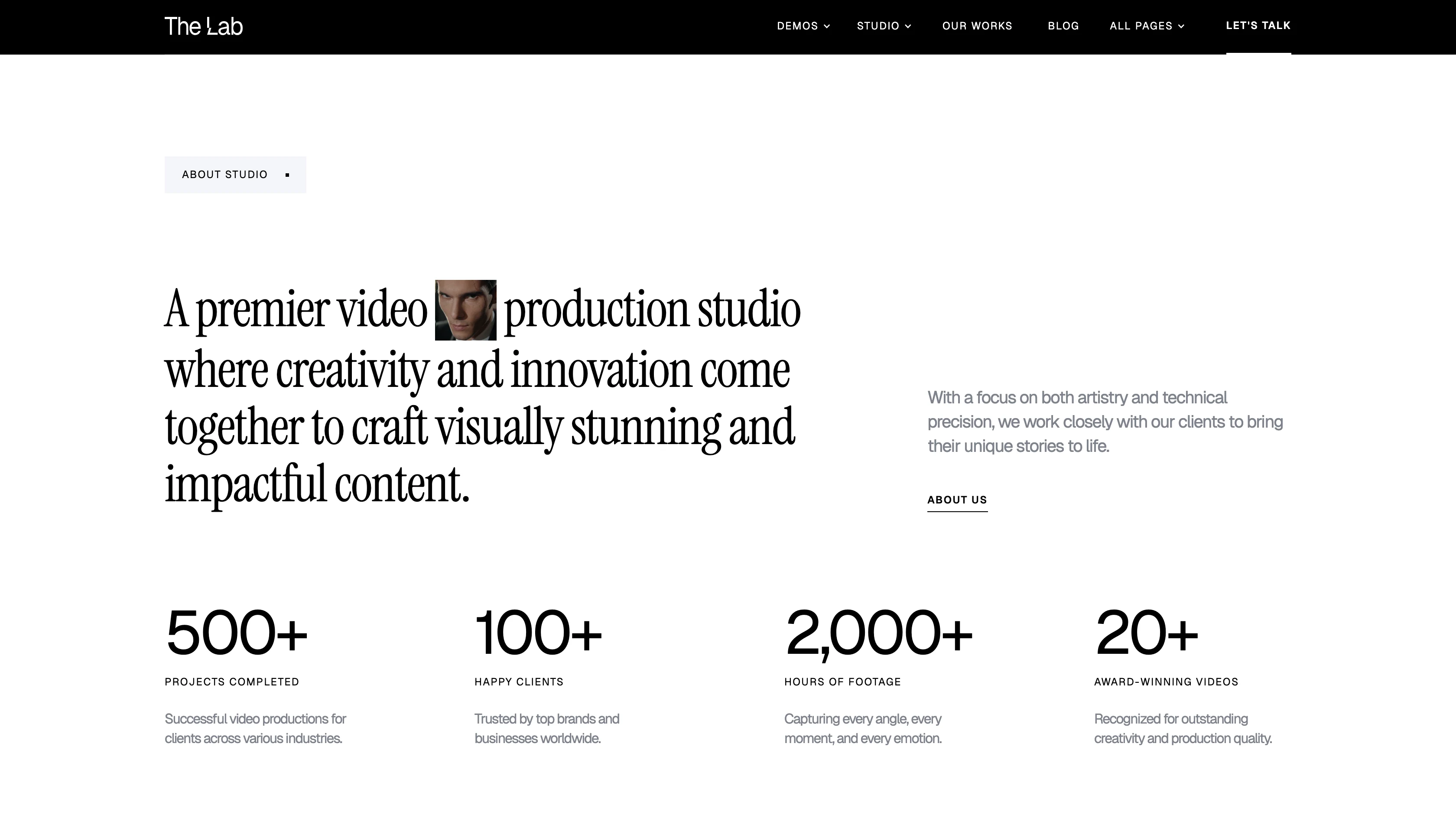
Task: Click The Lab logo
Action: [x=203, y=26]
